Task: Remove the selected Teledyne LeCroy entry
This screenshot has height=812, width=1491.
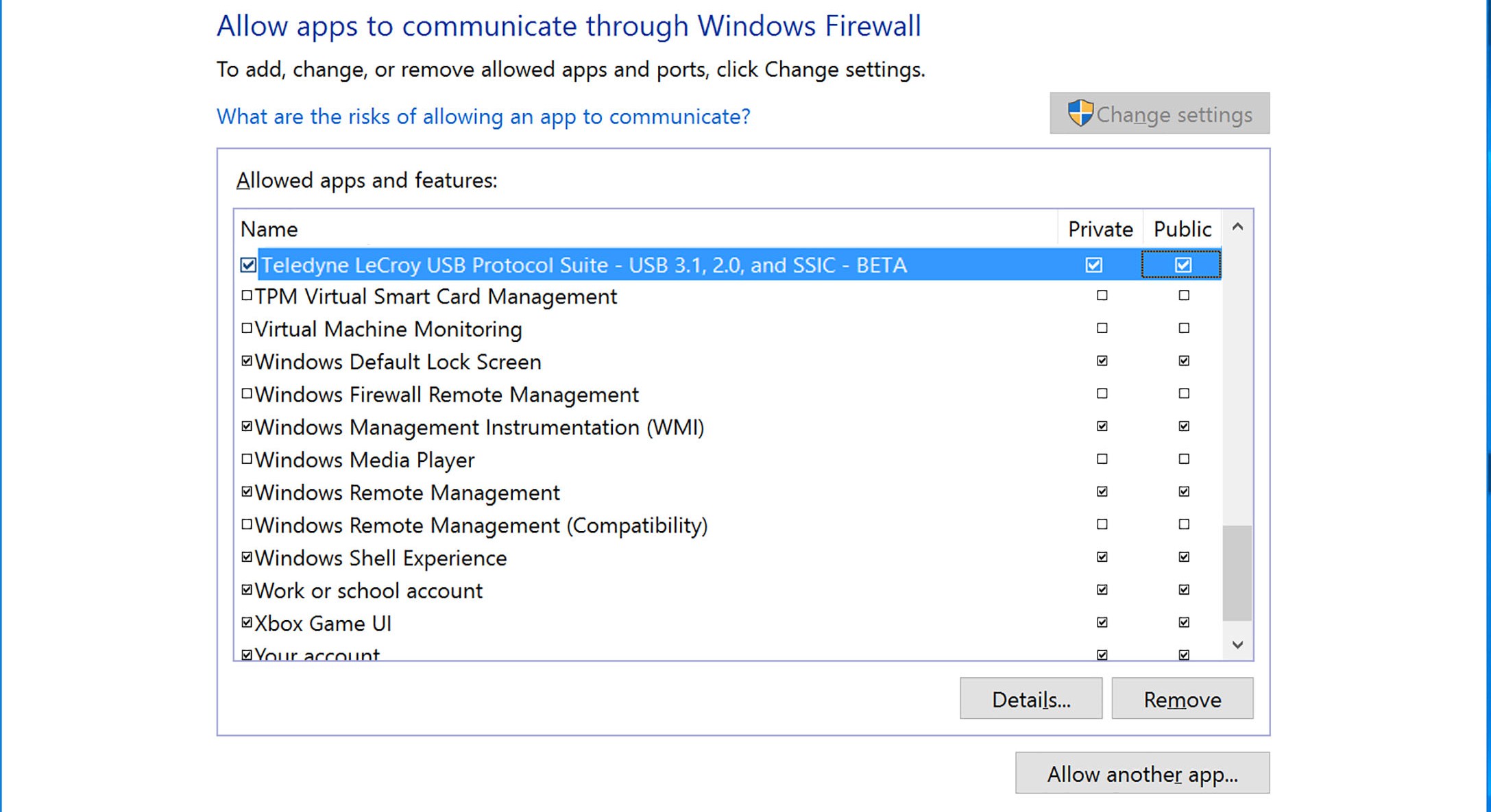Action: click(x=1183, y=699)
